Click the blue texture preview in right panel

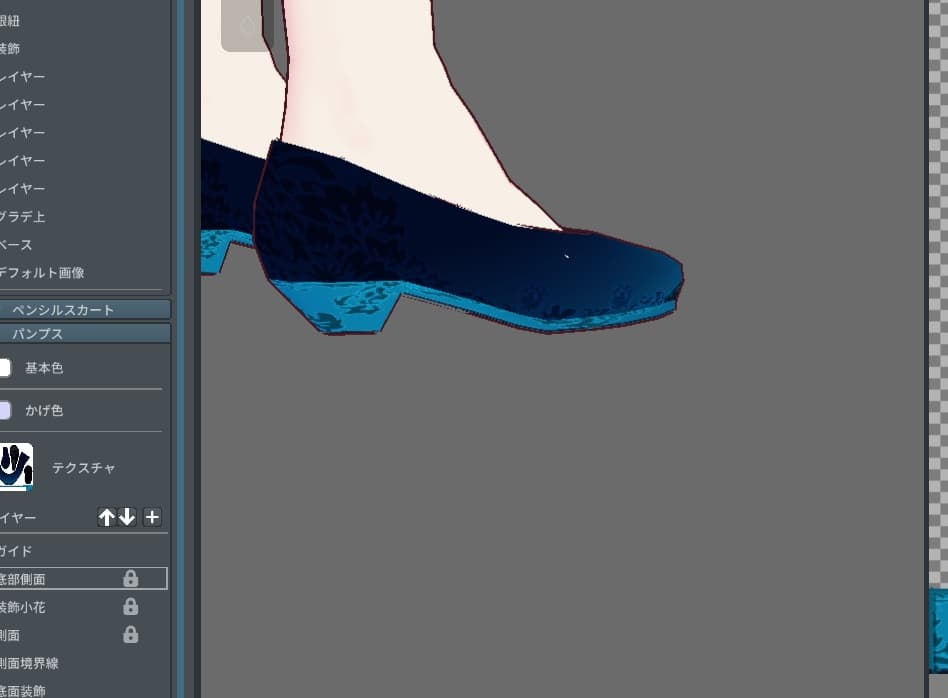coord(938,631)
